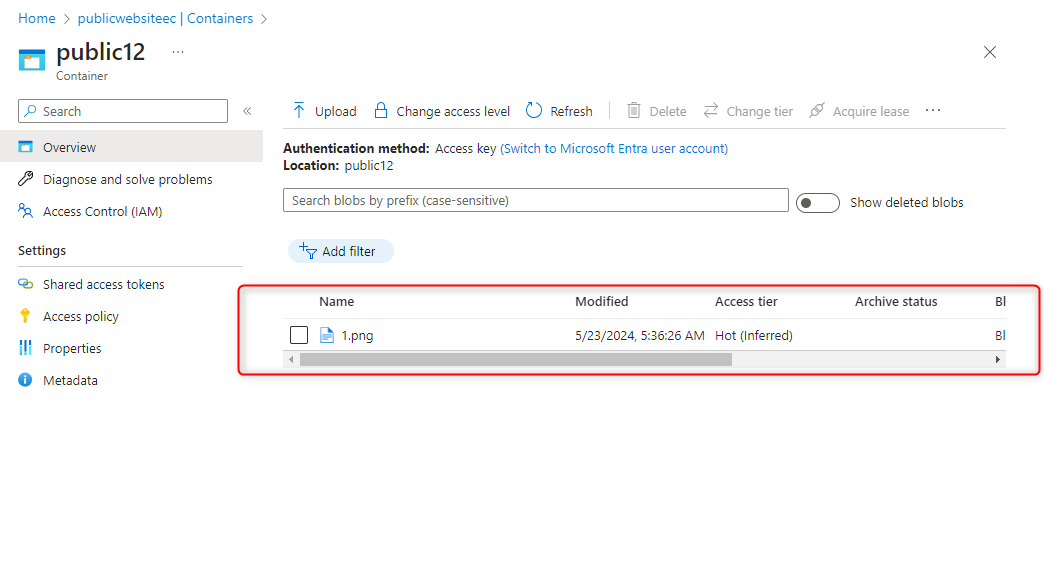Open the toolbar's more options ellipsis
This screenshot has height=582, width=1044.
(x=933, y=110)
